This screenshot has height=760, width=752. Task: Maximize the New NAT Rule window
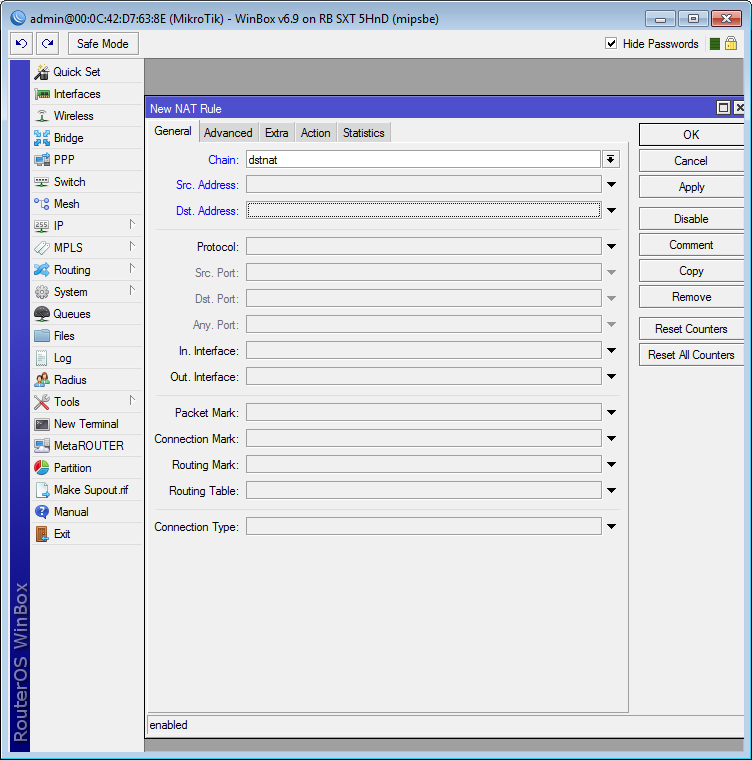(x=723, y=108)
